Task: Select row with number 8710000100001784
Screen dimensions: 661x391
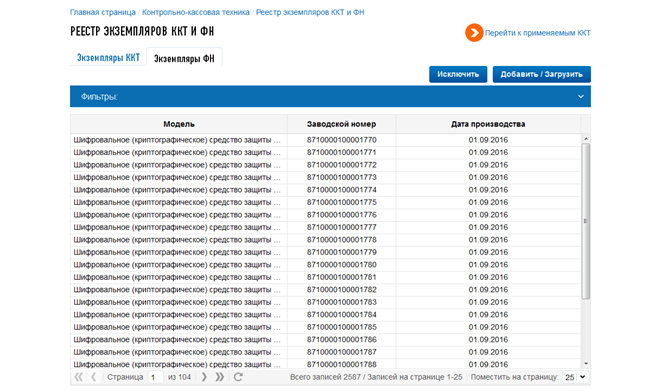Action: (325, 315)
